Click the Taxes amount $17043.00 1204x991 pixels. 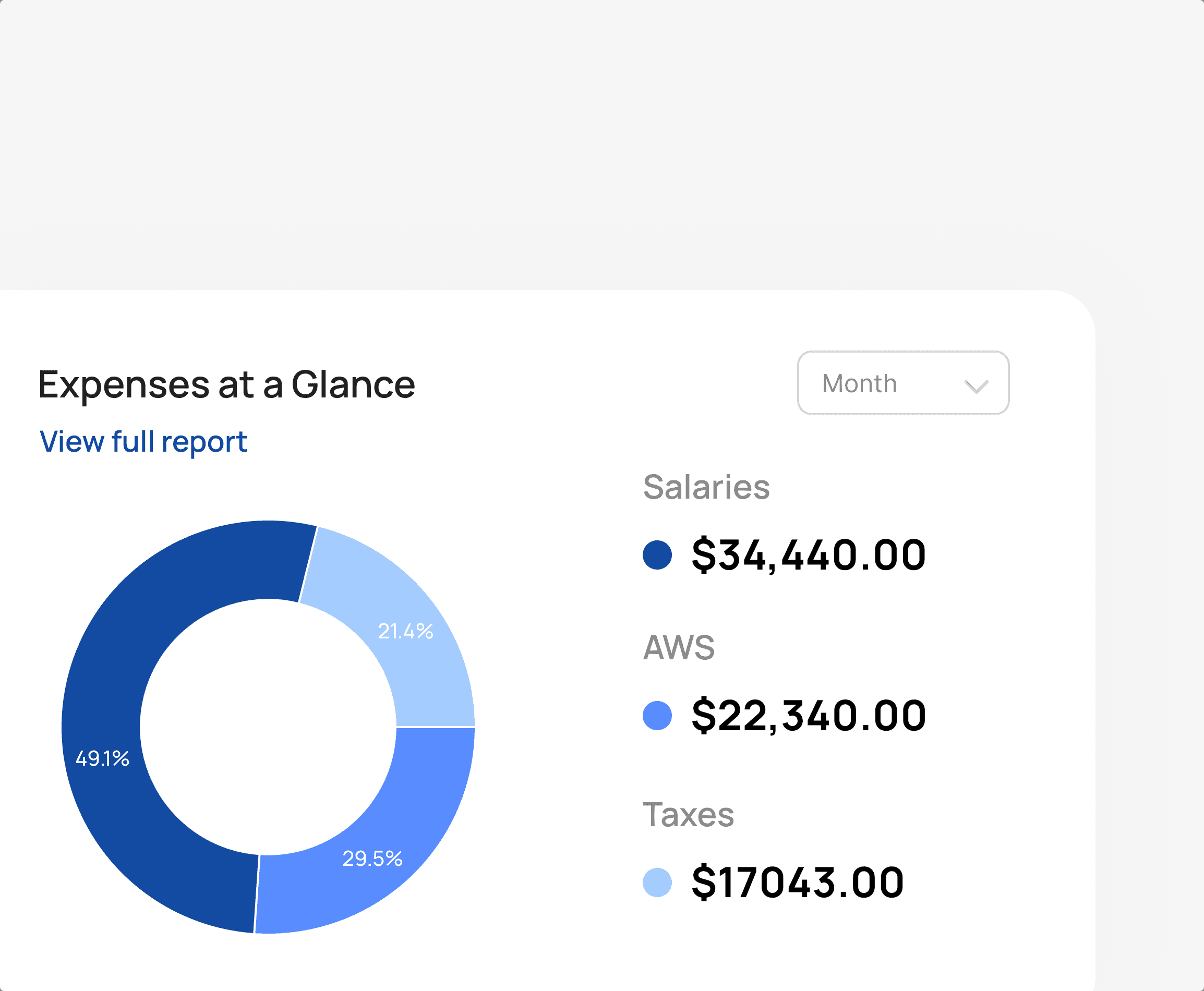[797, 883]
